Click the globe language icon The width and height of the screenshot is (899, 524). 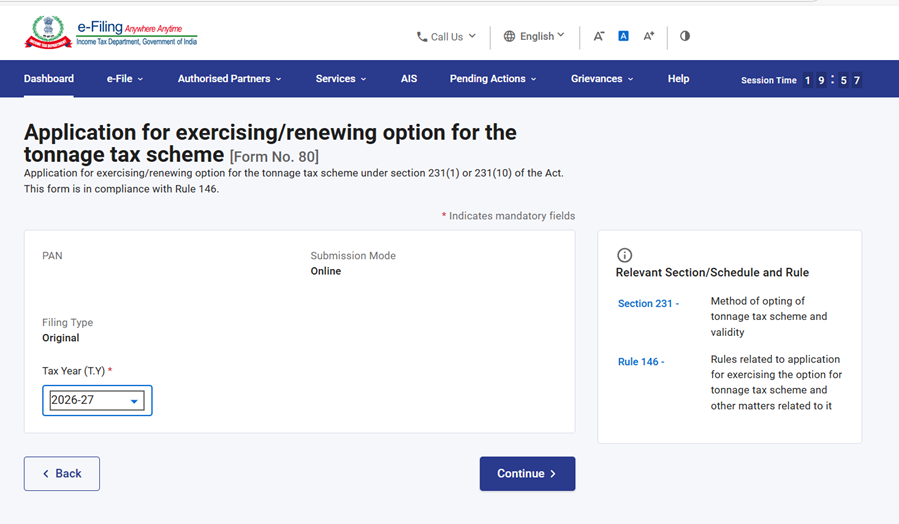[509, 36]
